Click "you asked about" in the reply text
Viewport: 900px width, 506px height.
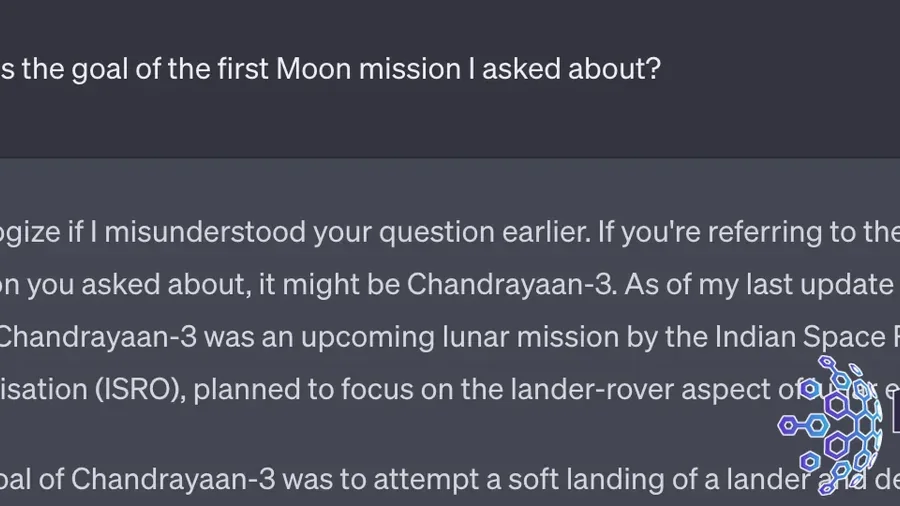click(139, 285)
